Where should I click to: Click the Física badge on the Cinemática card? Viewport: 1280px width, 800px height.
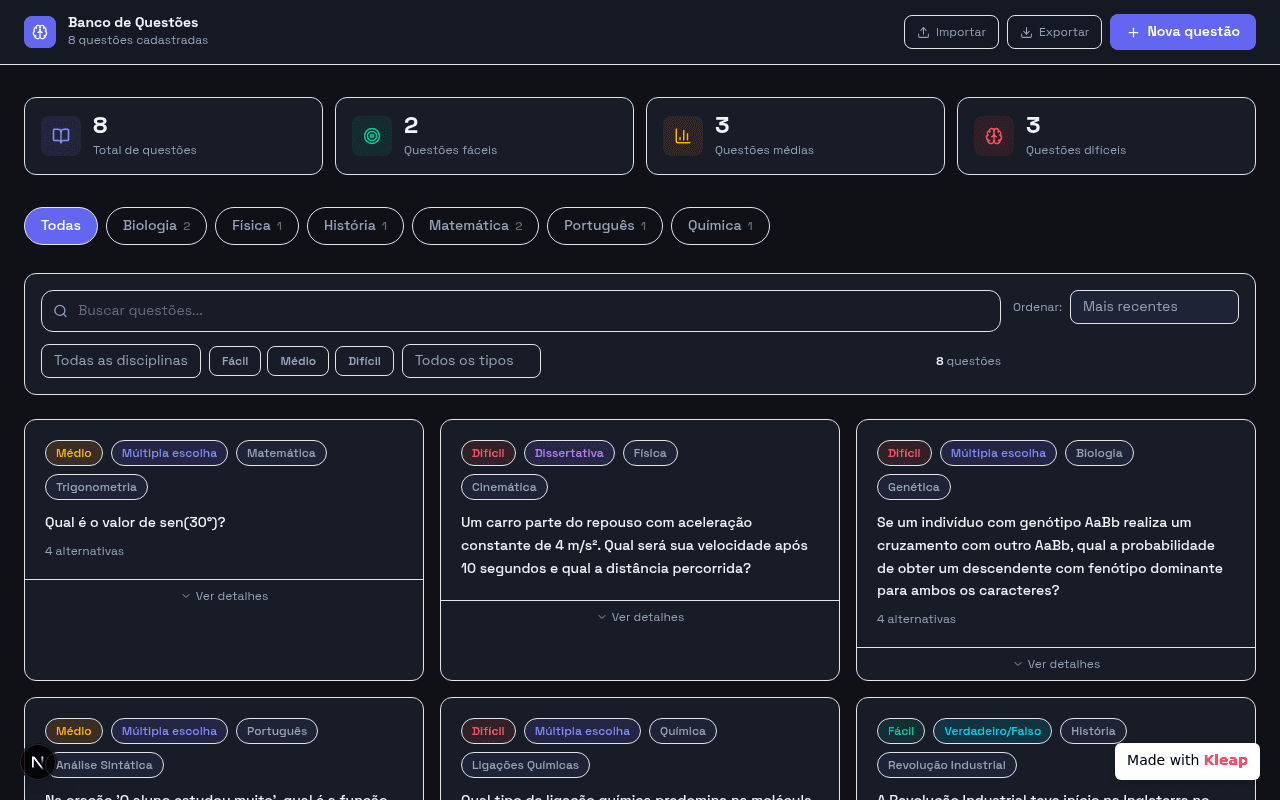pos(650,453)
